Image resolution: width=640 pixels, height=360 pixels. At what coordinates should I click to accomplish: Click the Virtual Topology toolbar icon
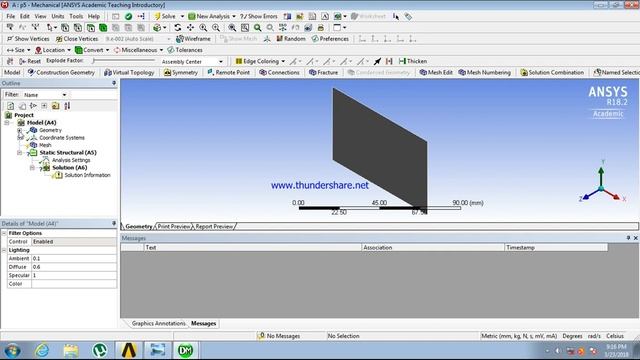pos(129,72)
